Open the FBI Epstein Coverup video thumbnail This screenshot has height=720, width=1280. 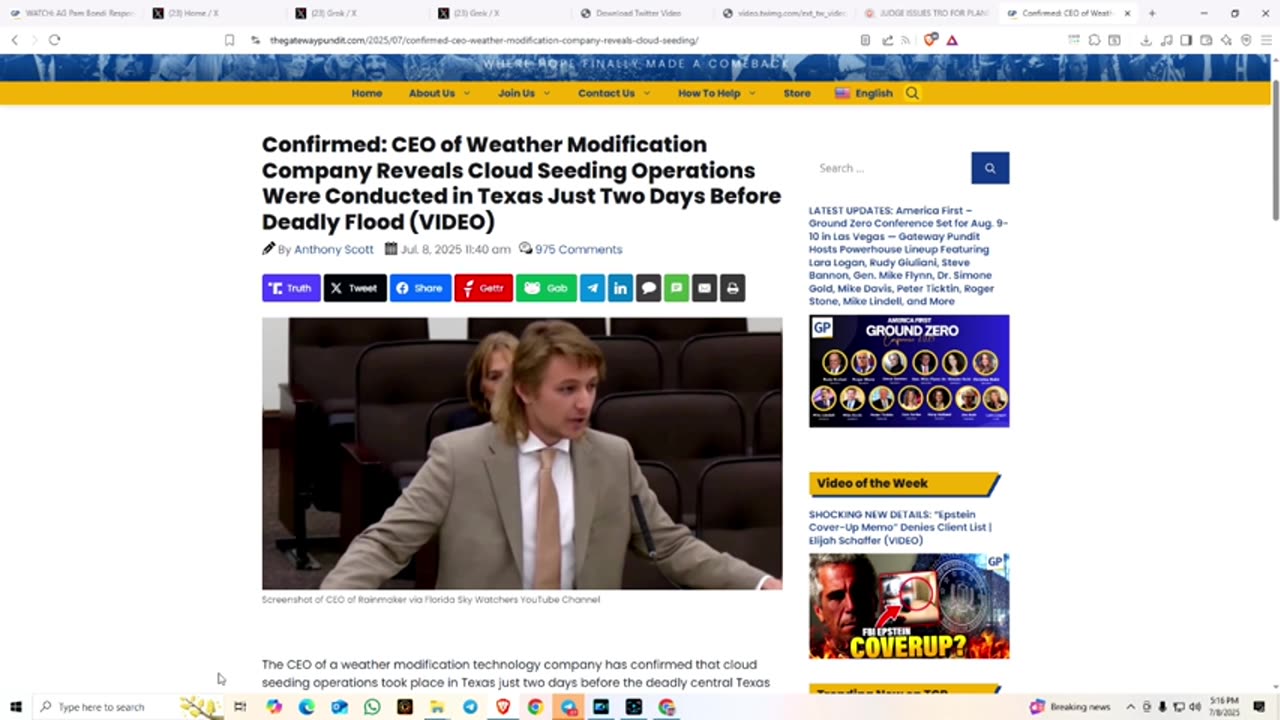click(x=909, y=606)
